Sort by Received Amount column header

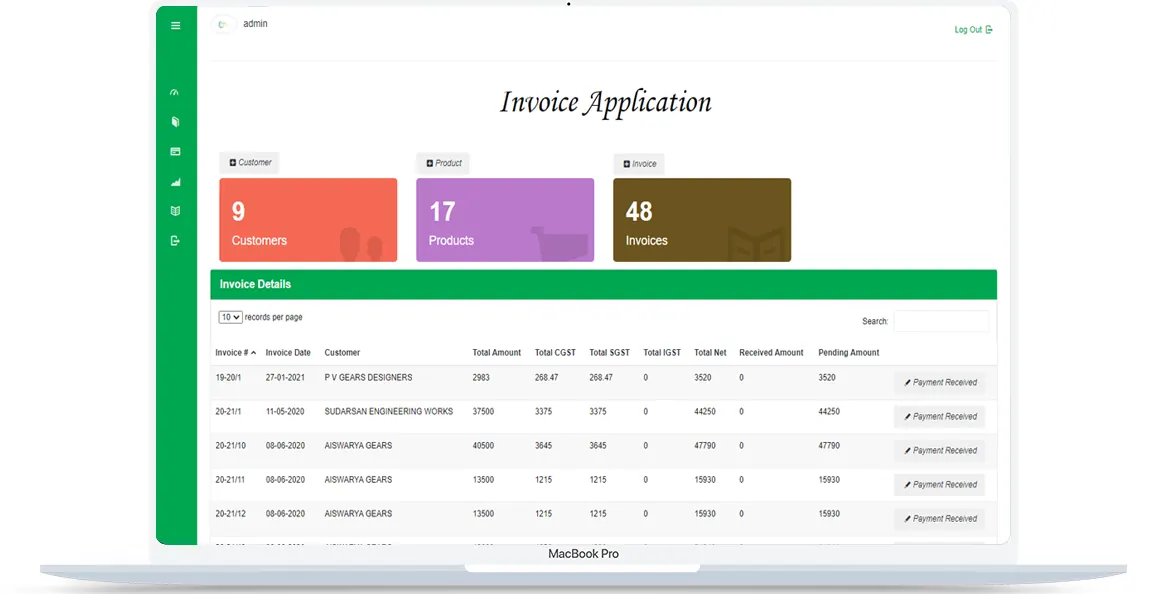771,353
